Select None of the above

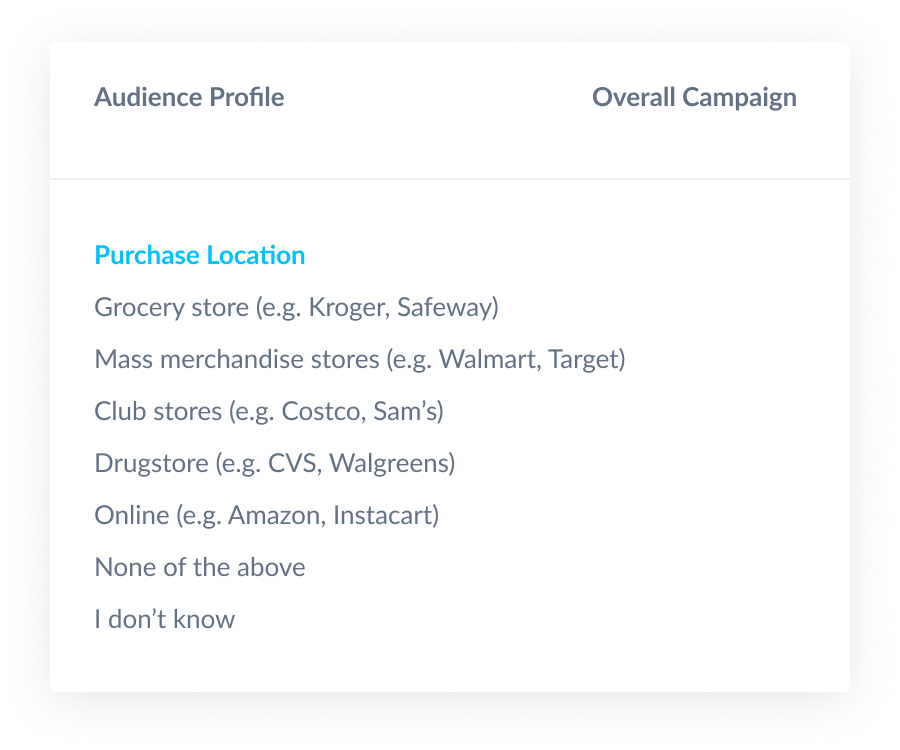pyautogui.click(x=200, y=567)
